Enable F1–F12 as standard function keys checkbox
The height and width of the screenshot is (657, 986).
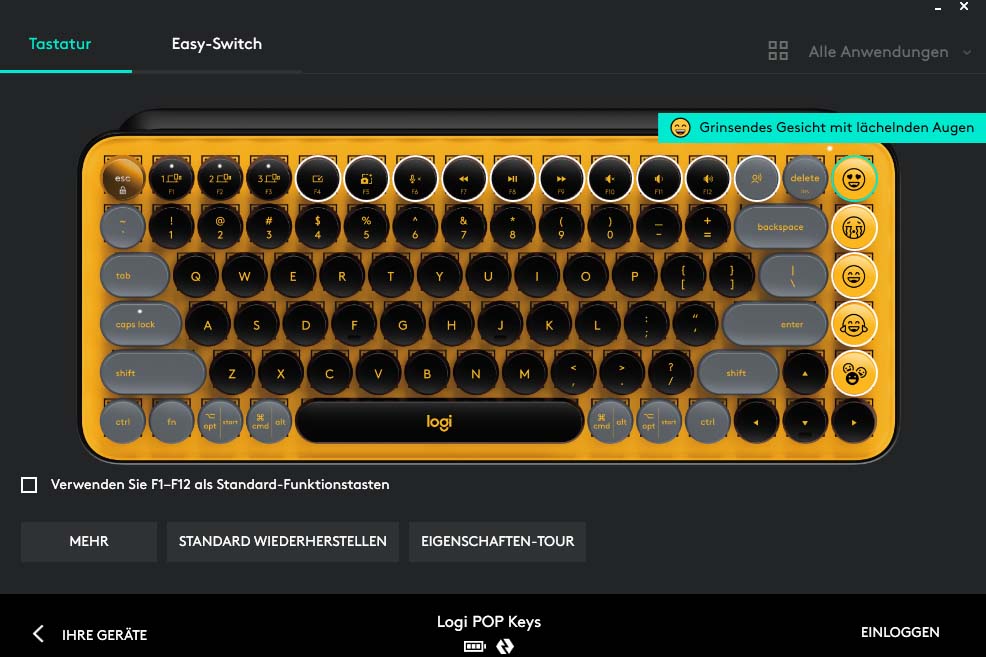point(29,485)
